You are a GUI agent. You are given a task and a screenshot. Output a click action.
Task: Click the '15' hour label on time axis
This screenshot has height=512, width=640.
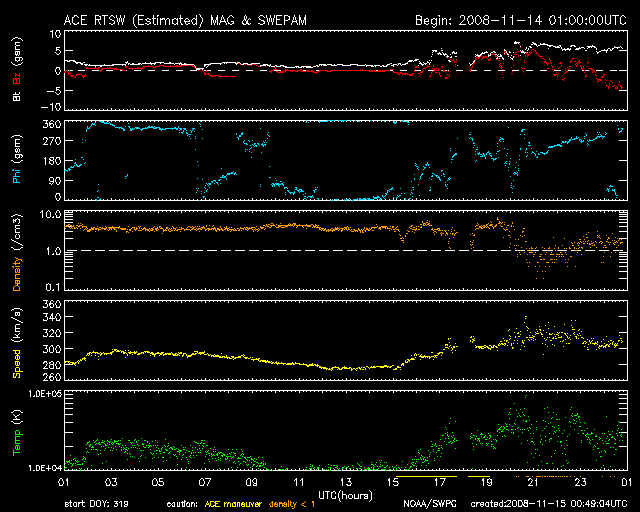click(393, 483)
